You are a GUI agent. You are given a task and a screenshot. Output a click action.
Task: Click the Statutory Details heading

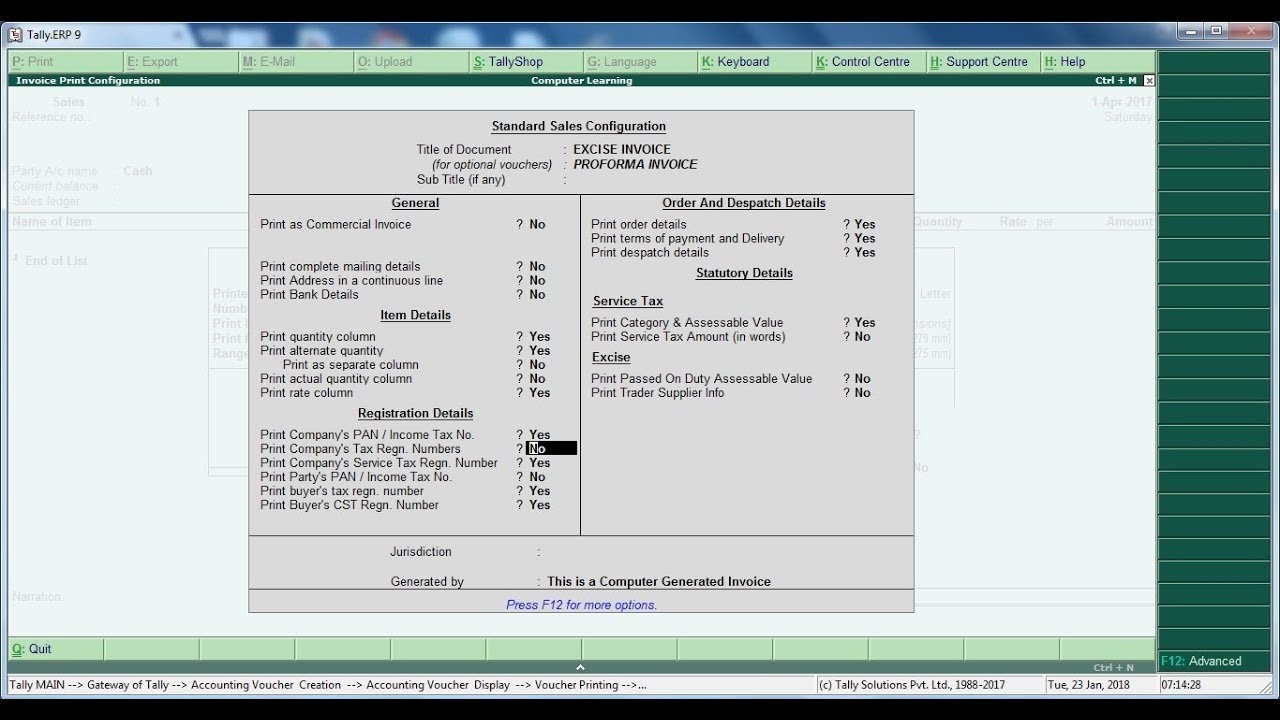744,273
